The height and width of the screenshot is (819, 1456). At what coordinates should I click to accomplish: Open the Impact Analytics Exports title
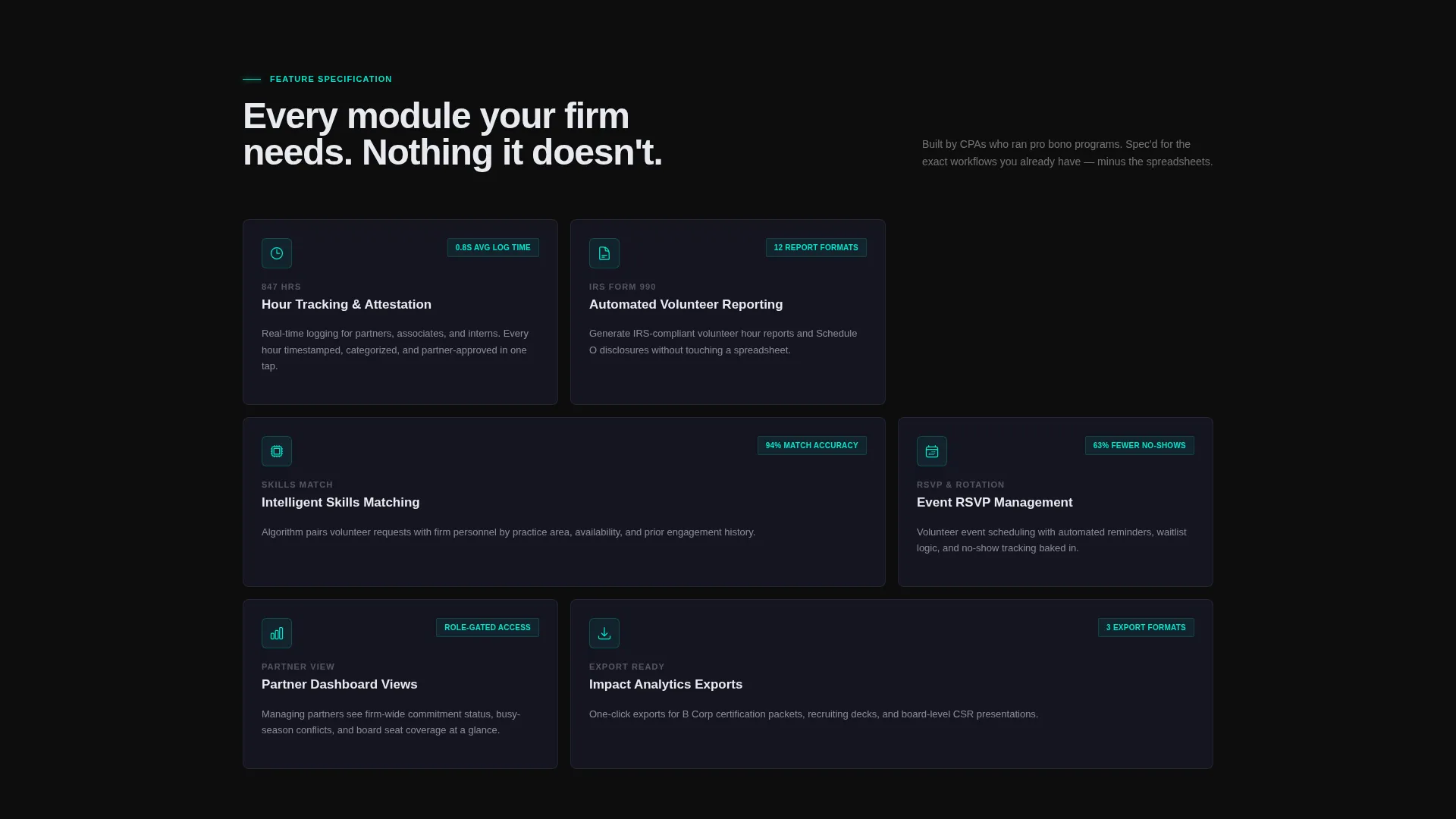coord(666,685)
